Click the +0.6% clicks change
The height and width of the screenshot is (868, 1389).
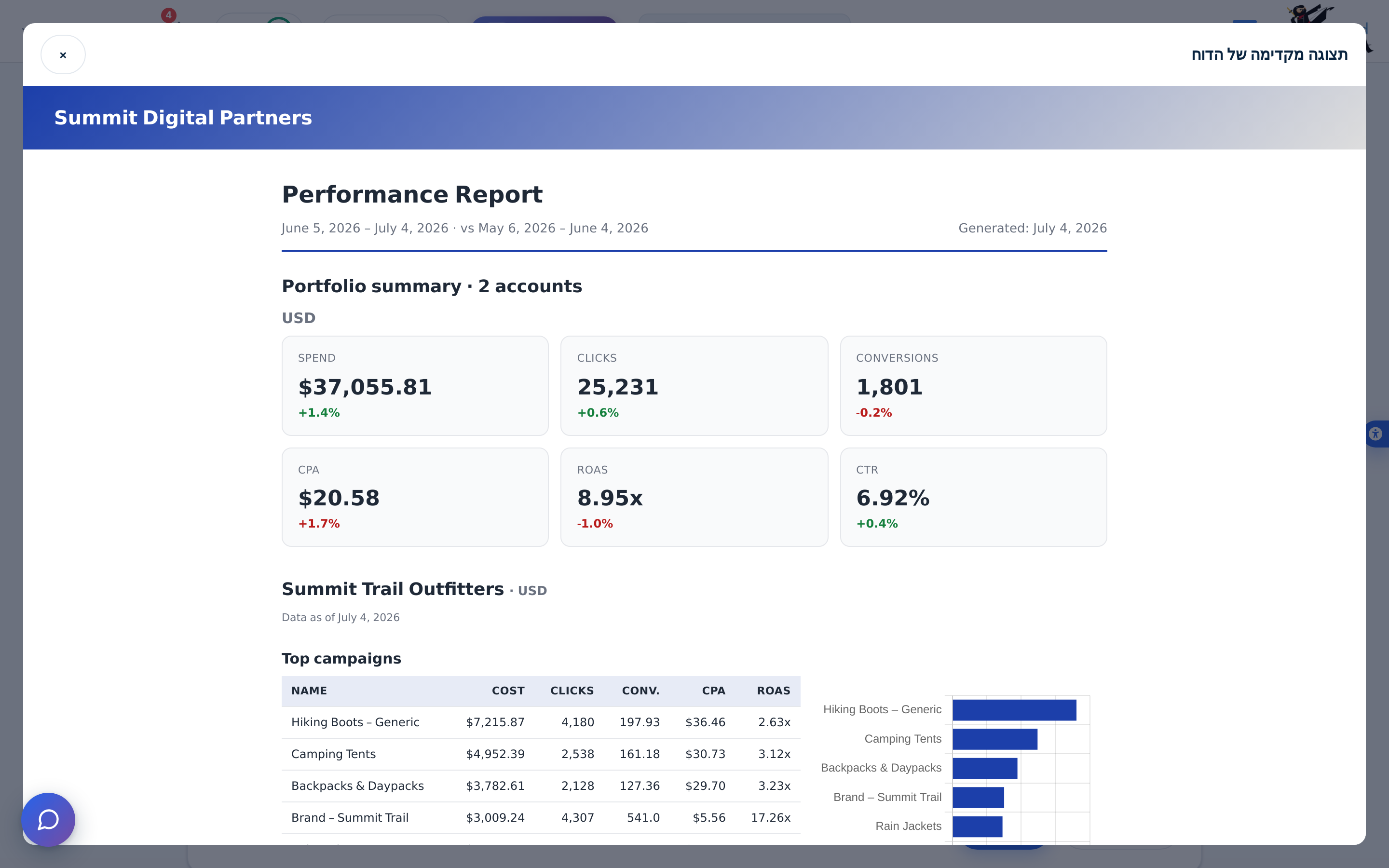pyautogui.click(x=598, y=413)
